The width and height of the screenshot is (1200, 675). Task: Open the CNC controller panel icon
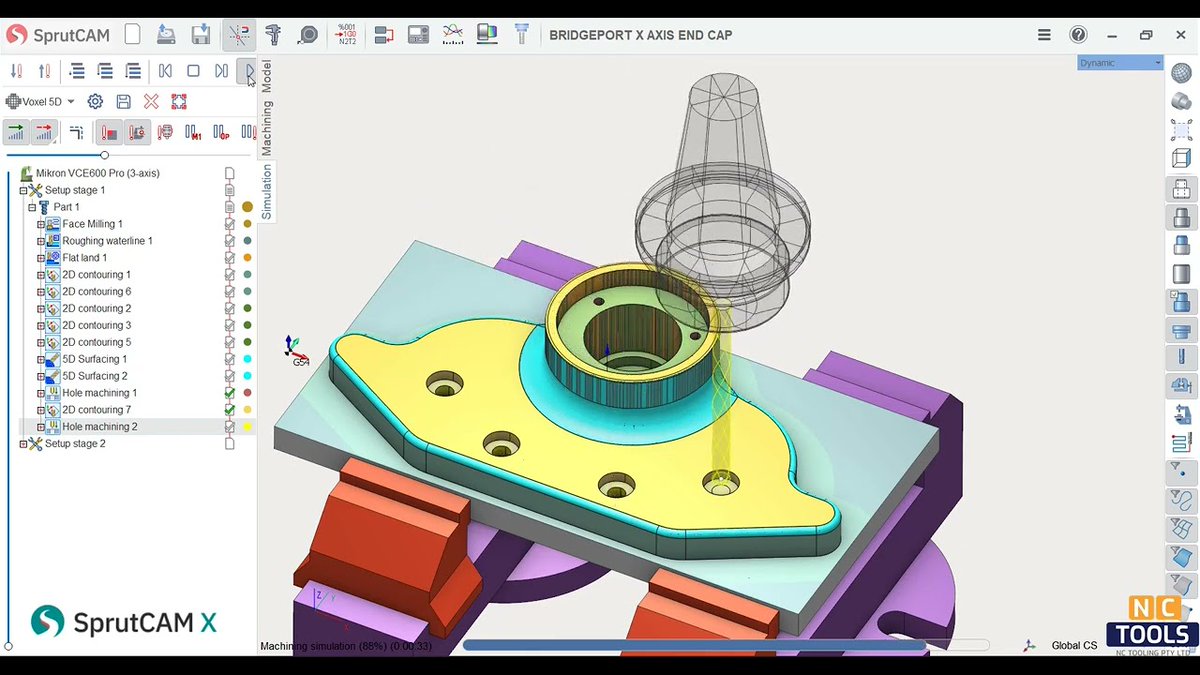(x=418, y=35)
